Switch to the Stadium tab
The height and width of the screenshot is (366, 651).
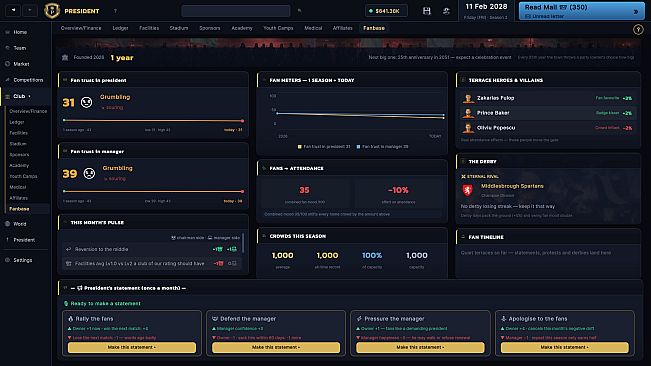[179, 28]
